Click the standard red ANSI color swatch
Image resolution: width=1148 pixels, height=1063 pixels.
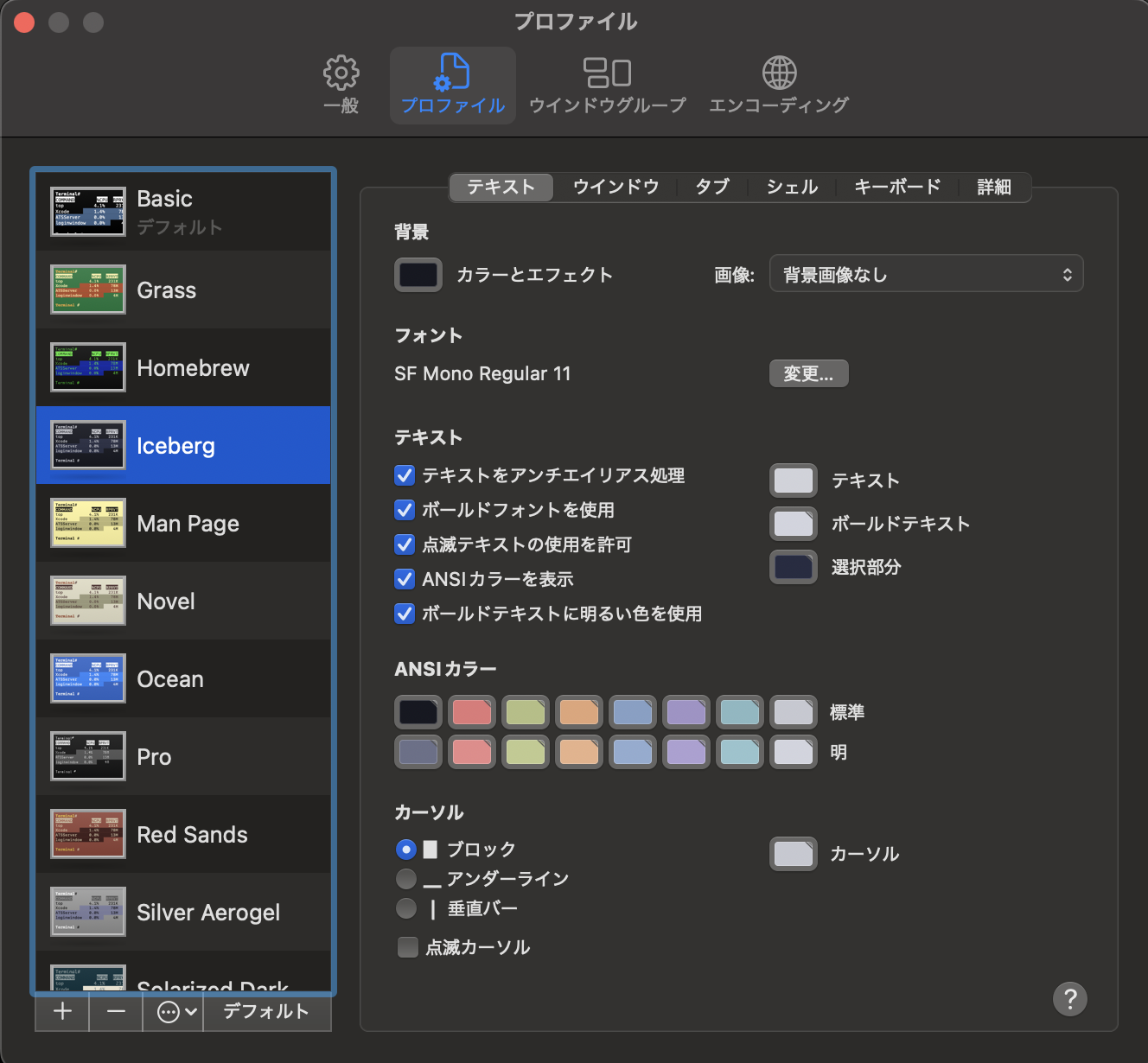point(472,712)
